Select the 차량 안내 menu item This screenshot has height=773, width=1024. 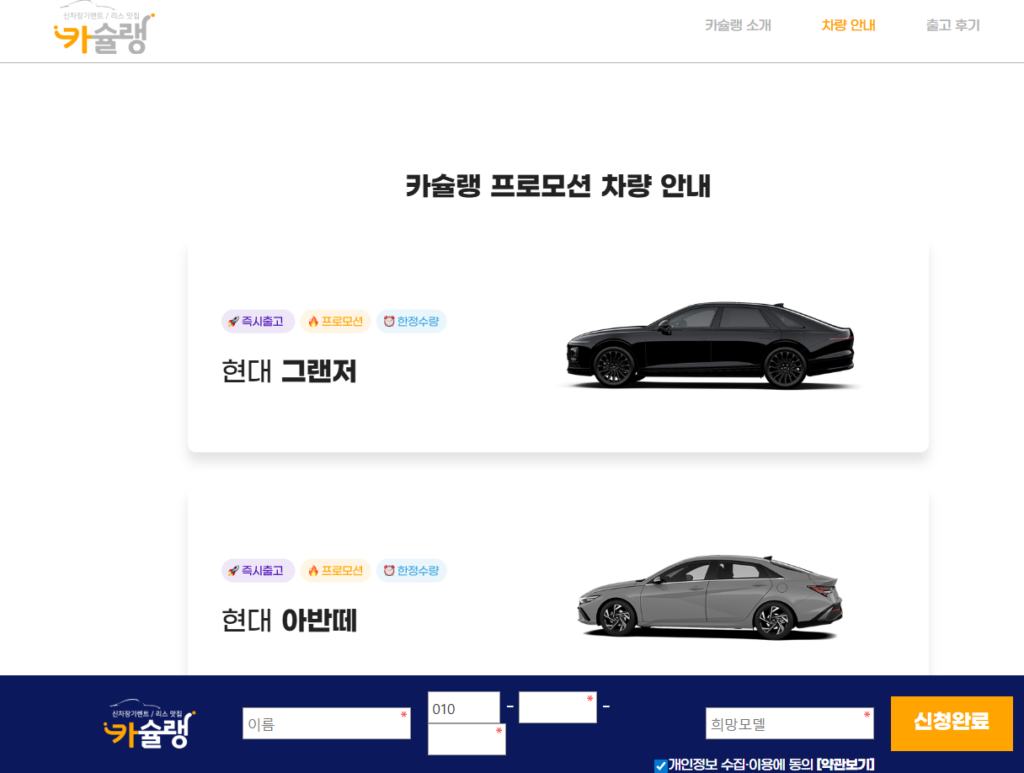tap(848, 26)
